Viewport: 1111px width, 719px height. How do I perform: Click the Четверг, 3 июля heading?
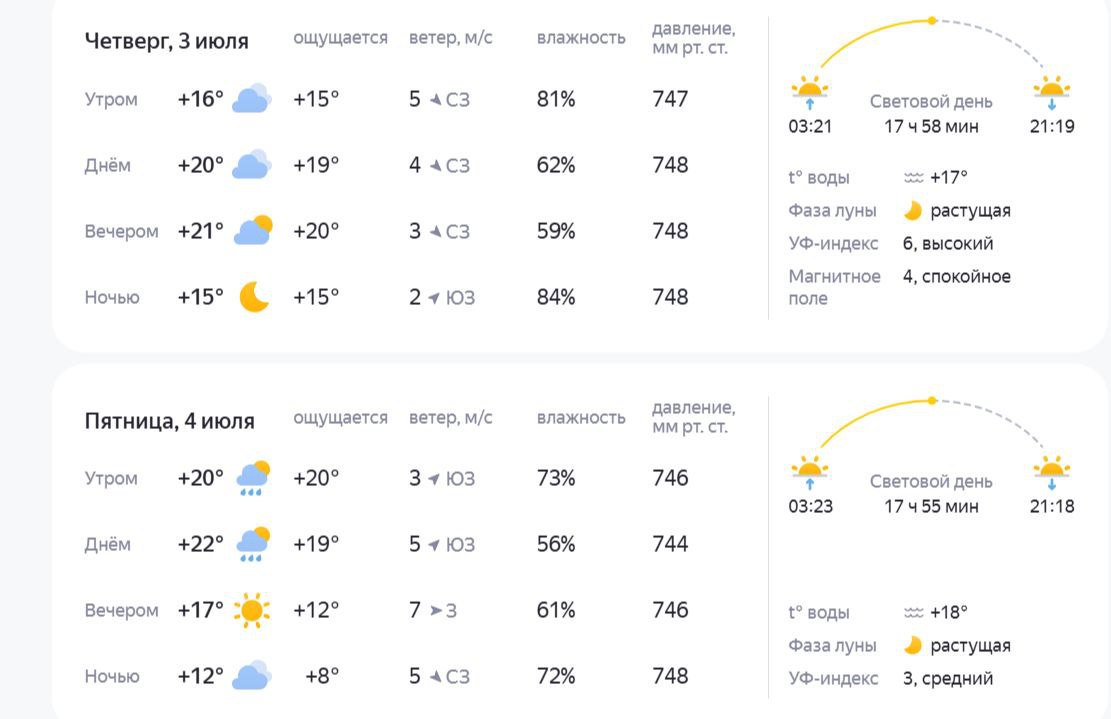(x=167, y=41)
